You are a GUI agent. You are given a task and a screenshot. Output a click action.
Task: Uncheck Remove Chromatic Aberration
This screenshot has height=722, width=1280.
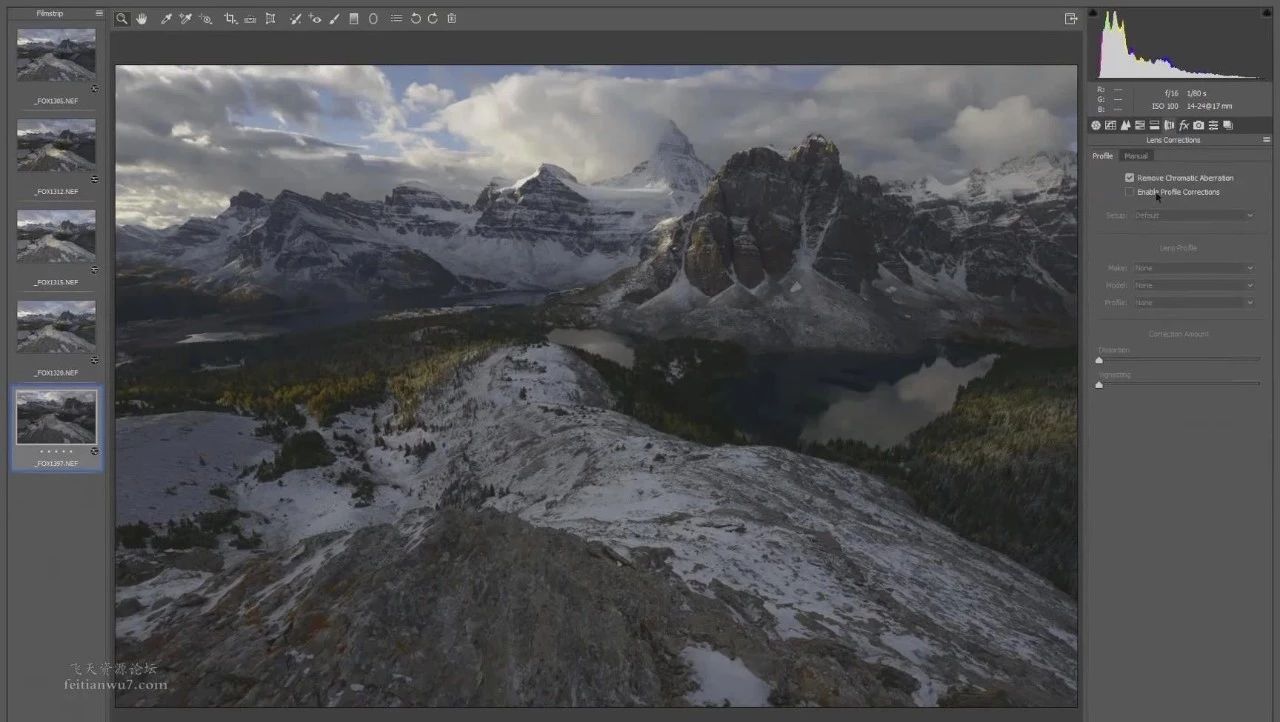1129,178
